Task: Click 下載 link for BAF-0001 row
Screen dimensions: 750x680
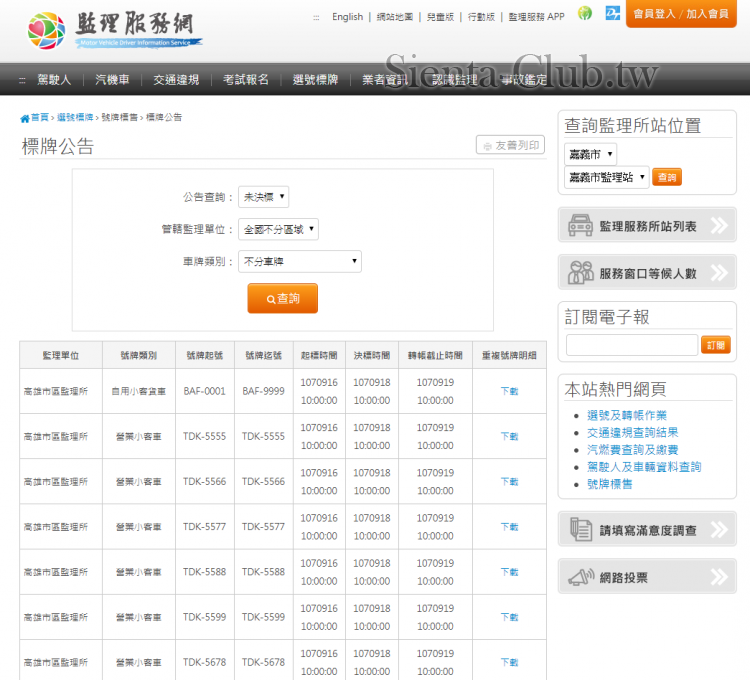Action: 509,391
